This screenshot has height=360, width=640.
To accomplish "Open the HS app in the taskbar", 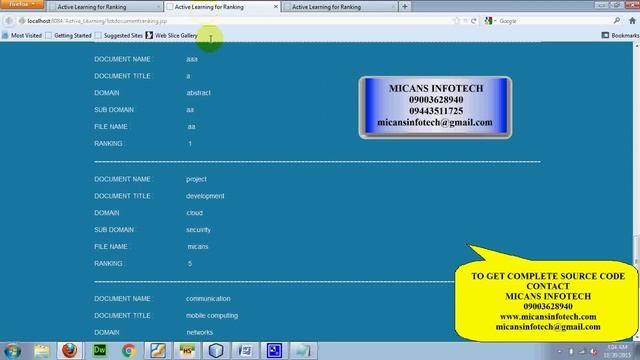I will pos(187,351).
